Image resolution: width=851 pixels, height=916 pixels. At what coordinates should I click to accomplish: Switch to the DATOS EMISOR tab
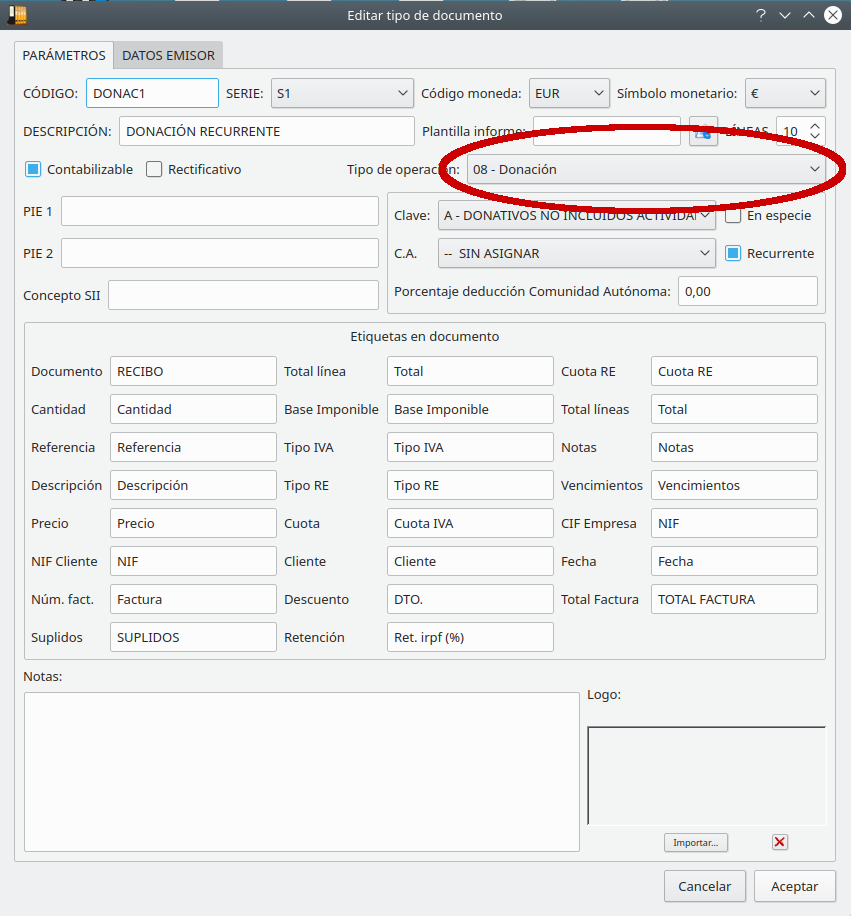(x=168, y=55)
